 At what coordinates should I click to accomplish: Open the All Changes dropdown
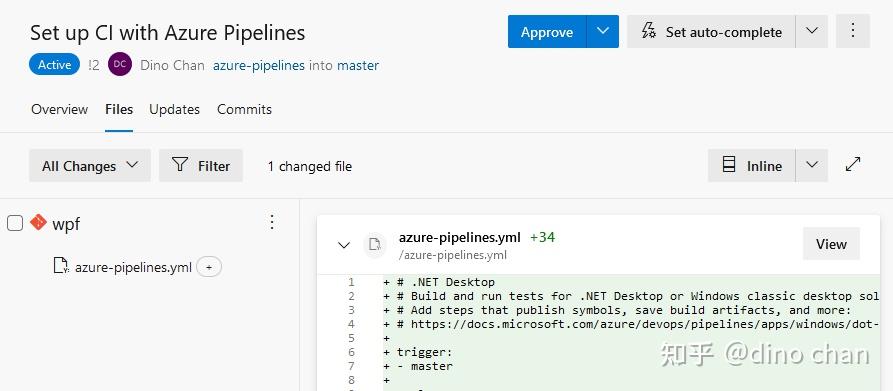click(89, 166)
